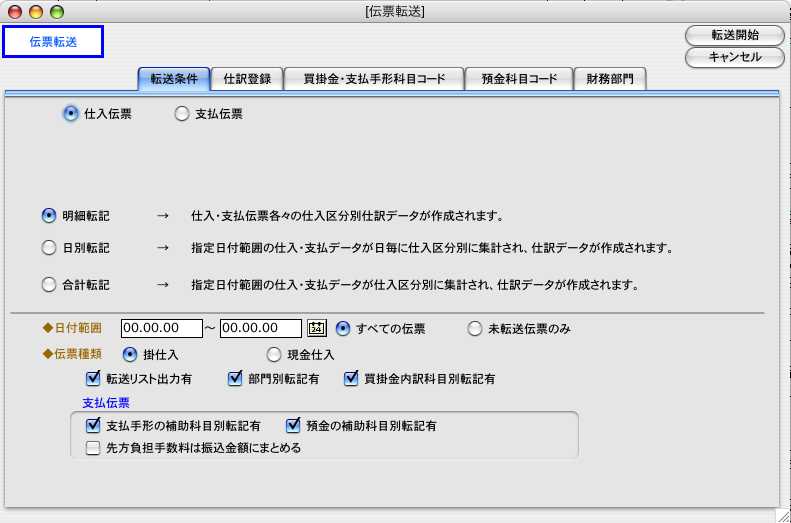Select 合計転記 posting mode
Viewport: 791px width, 523px height.
tap(49, 285)
